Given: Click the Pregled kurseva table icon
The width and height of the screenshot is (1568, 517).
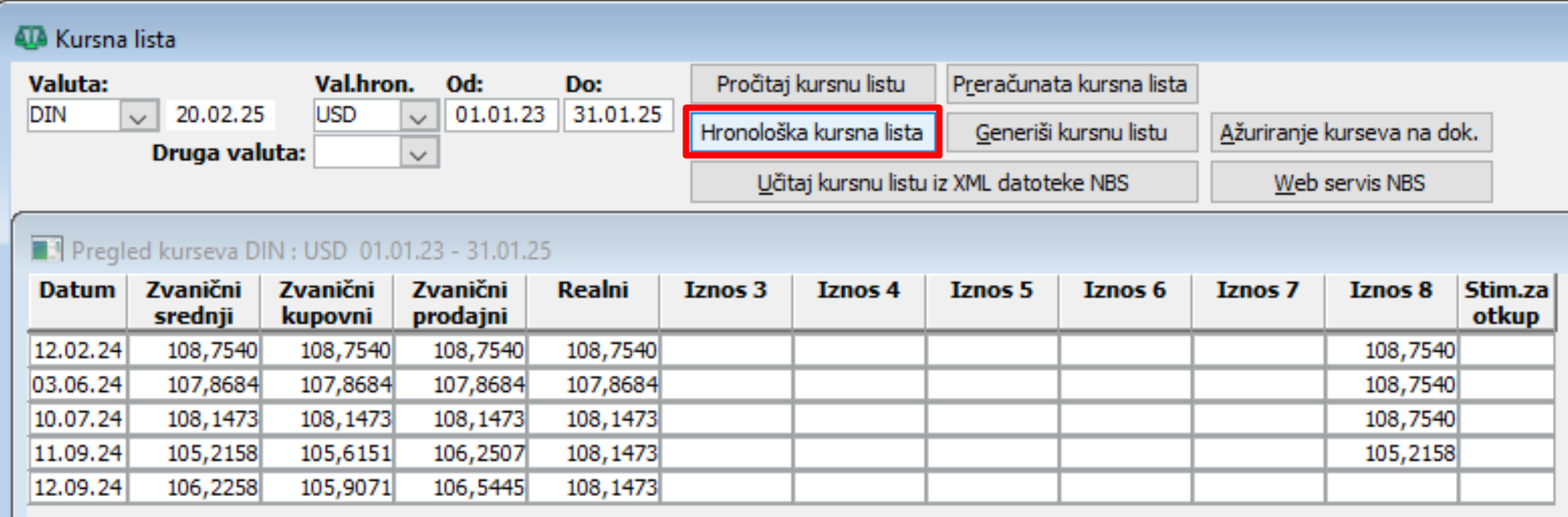Looking at the screenshot, I should (46, 249).
